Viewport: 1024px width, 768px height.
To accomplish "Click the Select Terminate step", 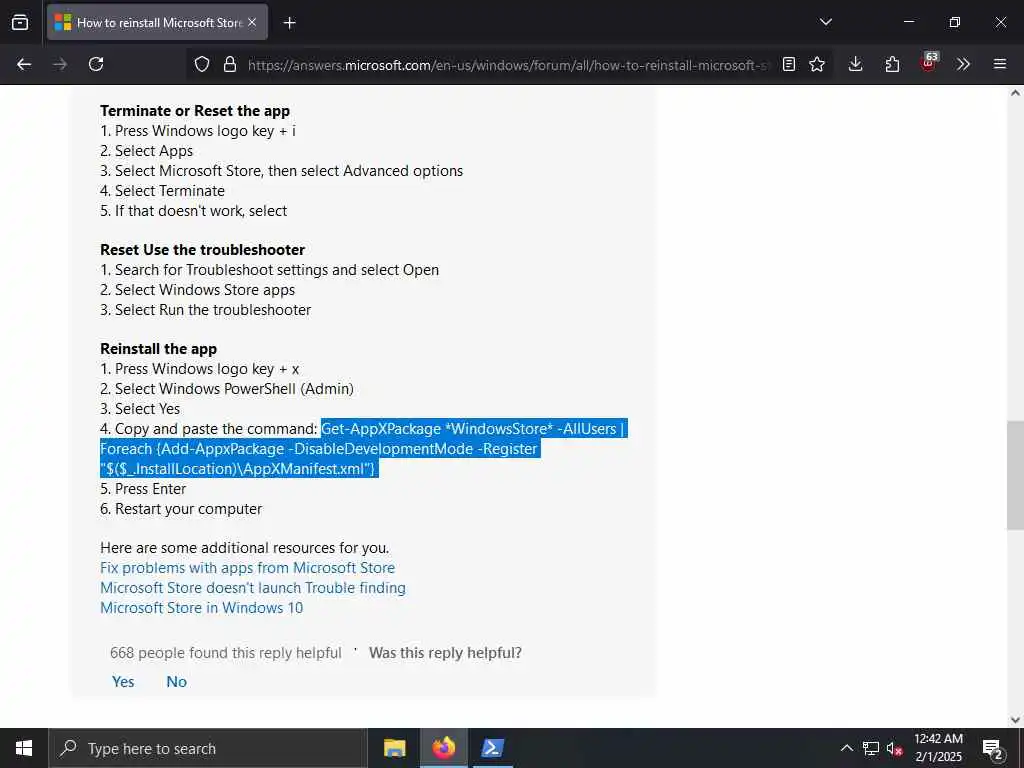I will (162, 191).
